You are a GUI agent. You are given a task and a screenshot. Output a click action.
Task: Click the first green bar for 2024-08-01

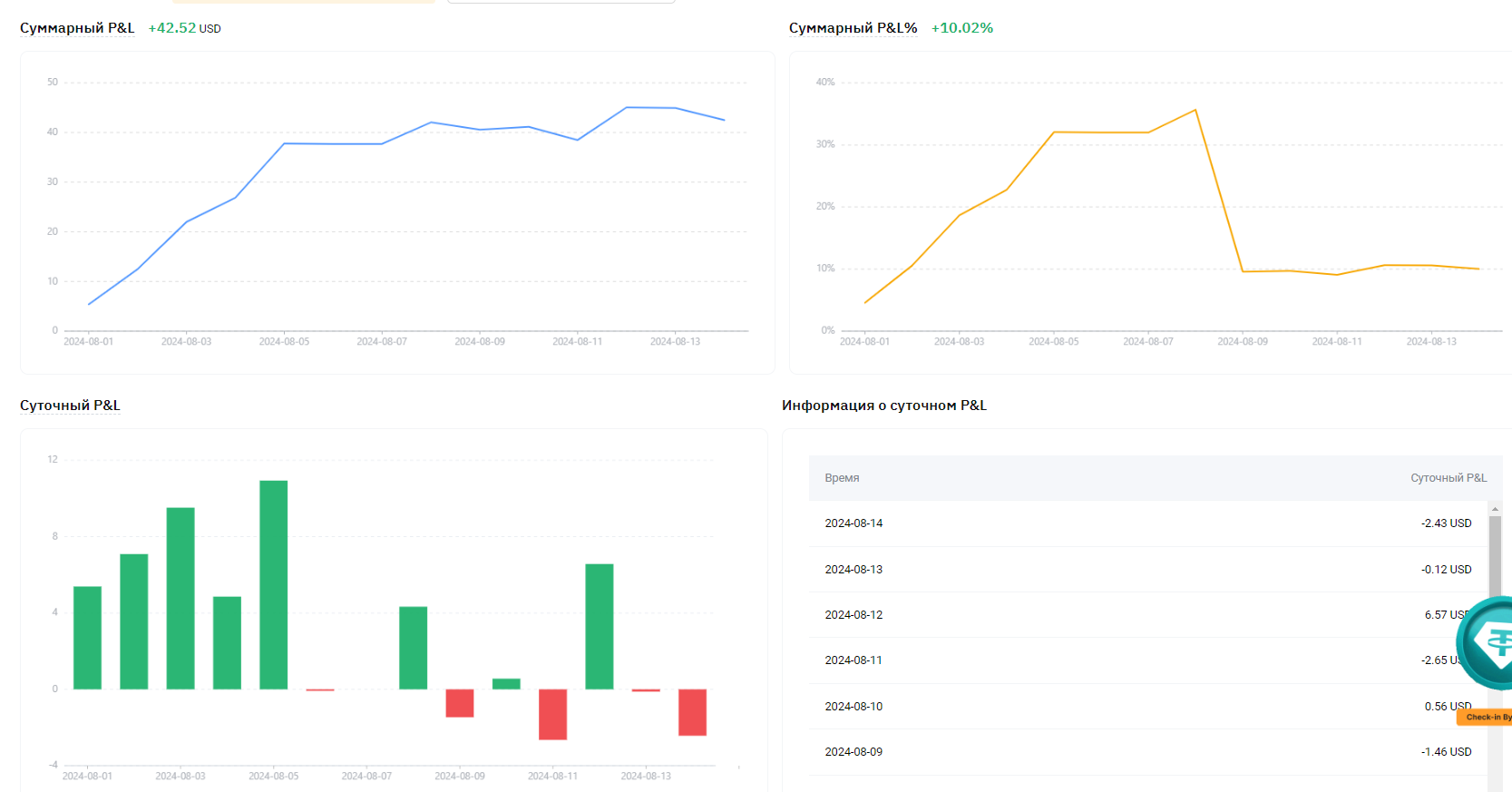click(87, 637)
